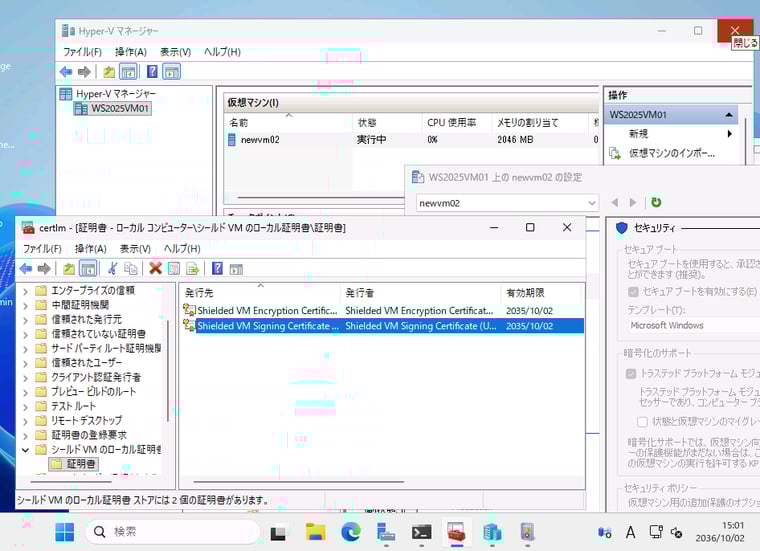Toggle console tree icon in Hyper-V Manager toolbar
This screenshot has height=551, width=760.
tap(128, 72)
